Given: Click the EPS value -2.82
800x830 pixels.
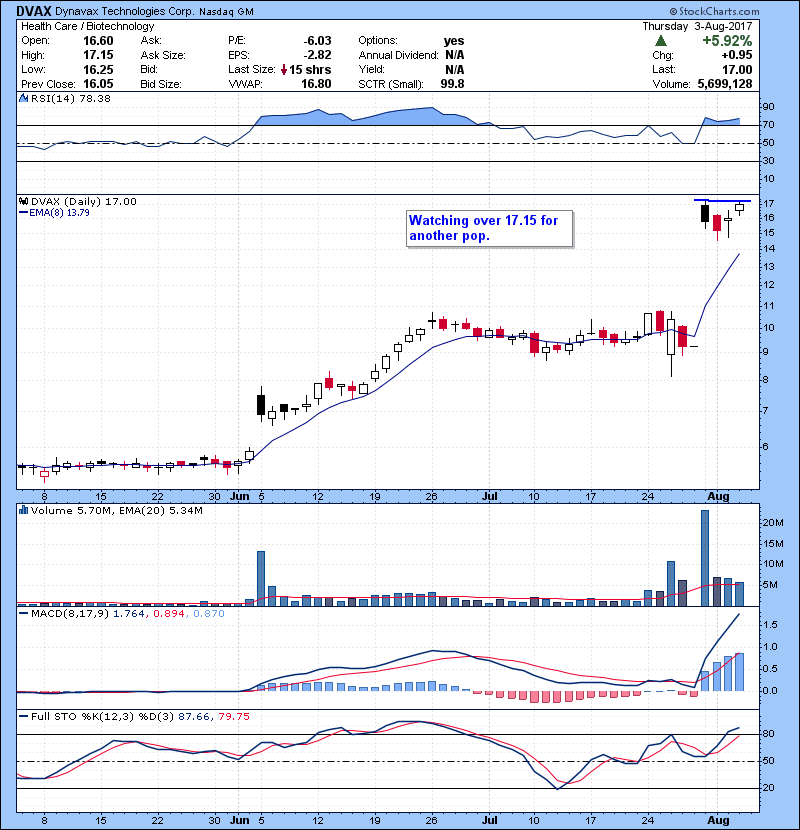Looking at the screenshot, I should (317, 55).
